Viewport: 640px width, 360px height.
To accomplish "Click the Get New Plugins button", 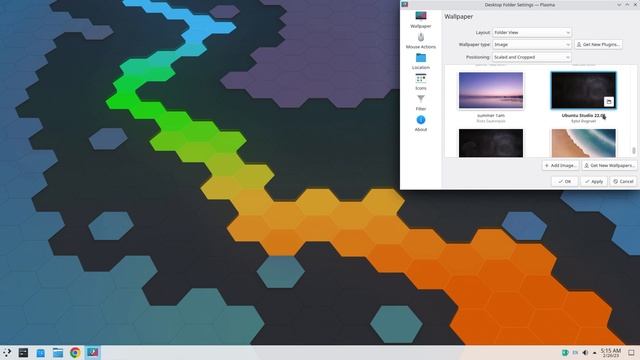I will [598, 44].
